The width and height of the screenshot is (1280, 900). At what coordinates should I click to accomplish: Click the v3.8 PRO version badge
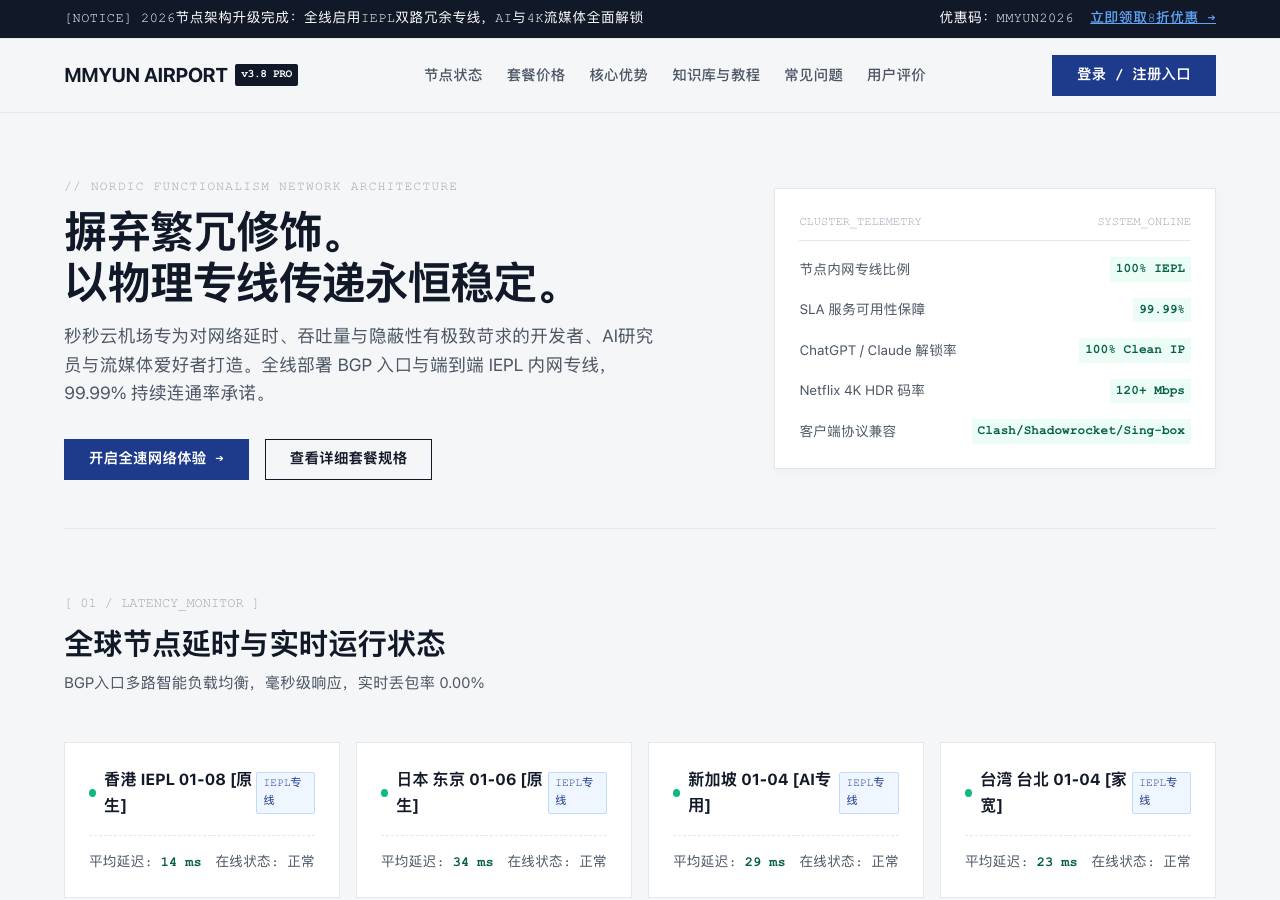pyautogui.click(x=266, y=75)
